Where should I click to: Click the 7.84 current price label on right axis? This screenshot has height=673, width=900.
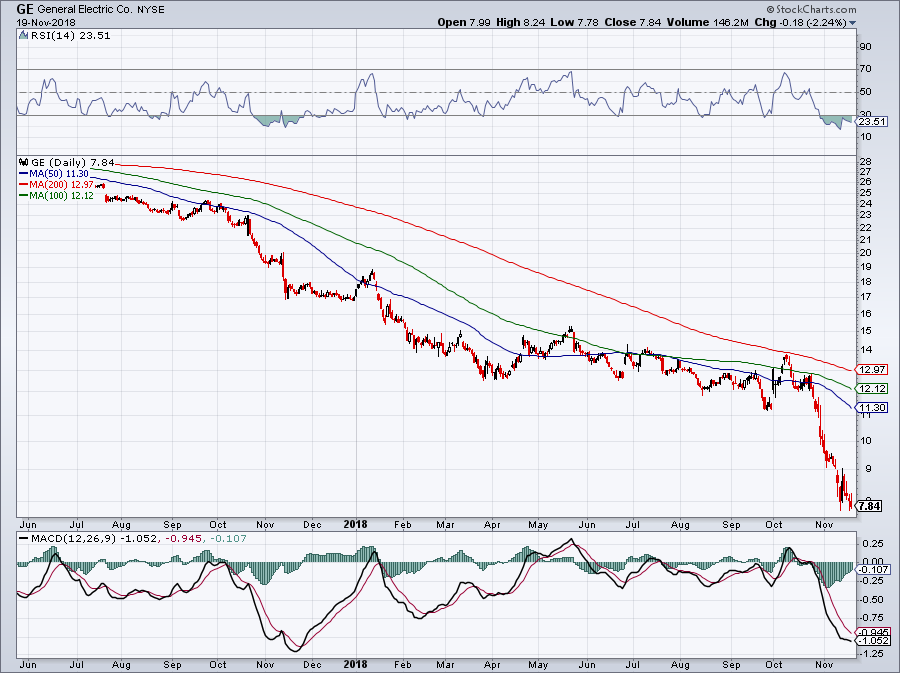coord(868,506)
